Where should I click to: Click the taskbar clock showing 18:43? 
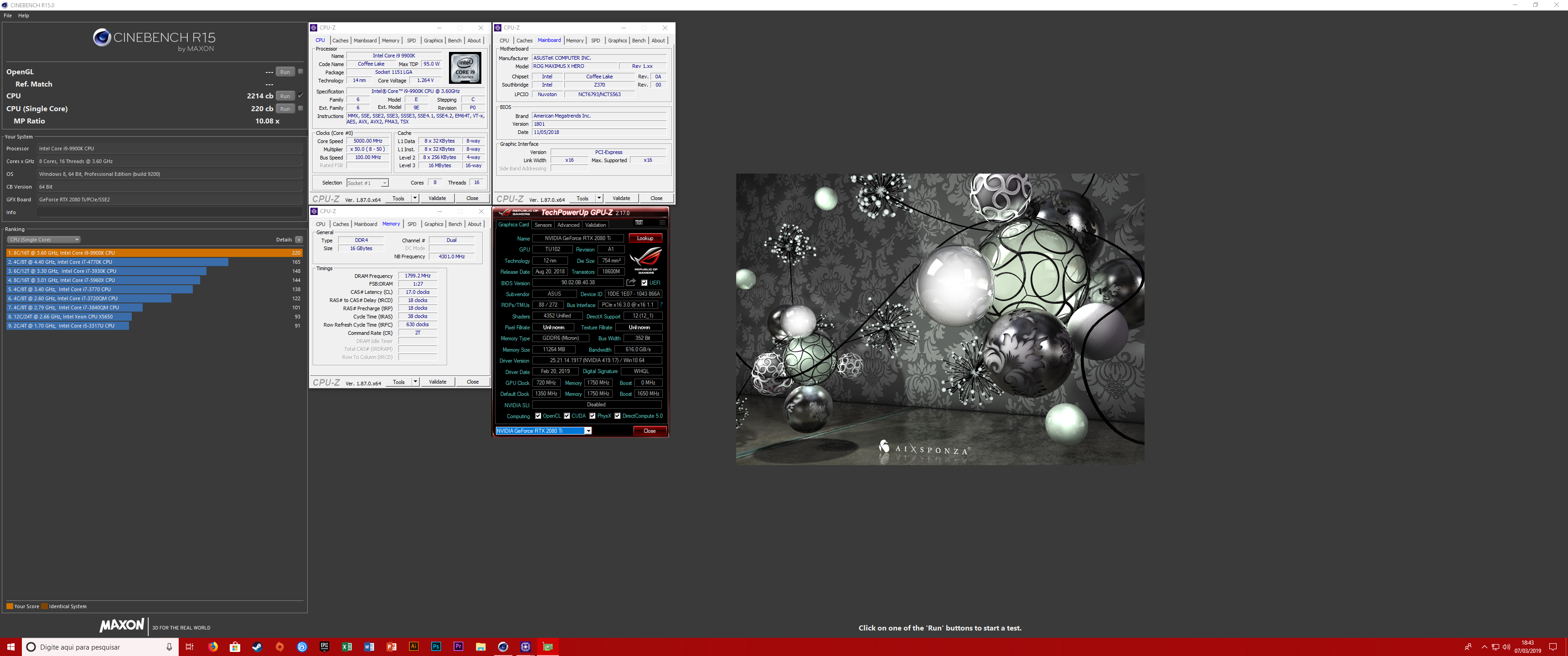coord(1528,646)
